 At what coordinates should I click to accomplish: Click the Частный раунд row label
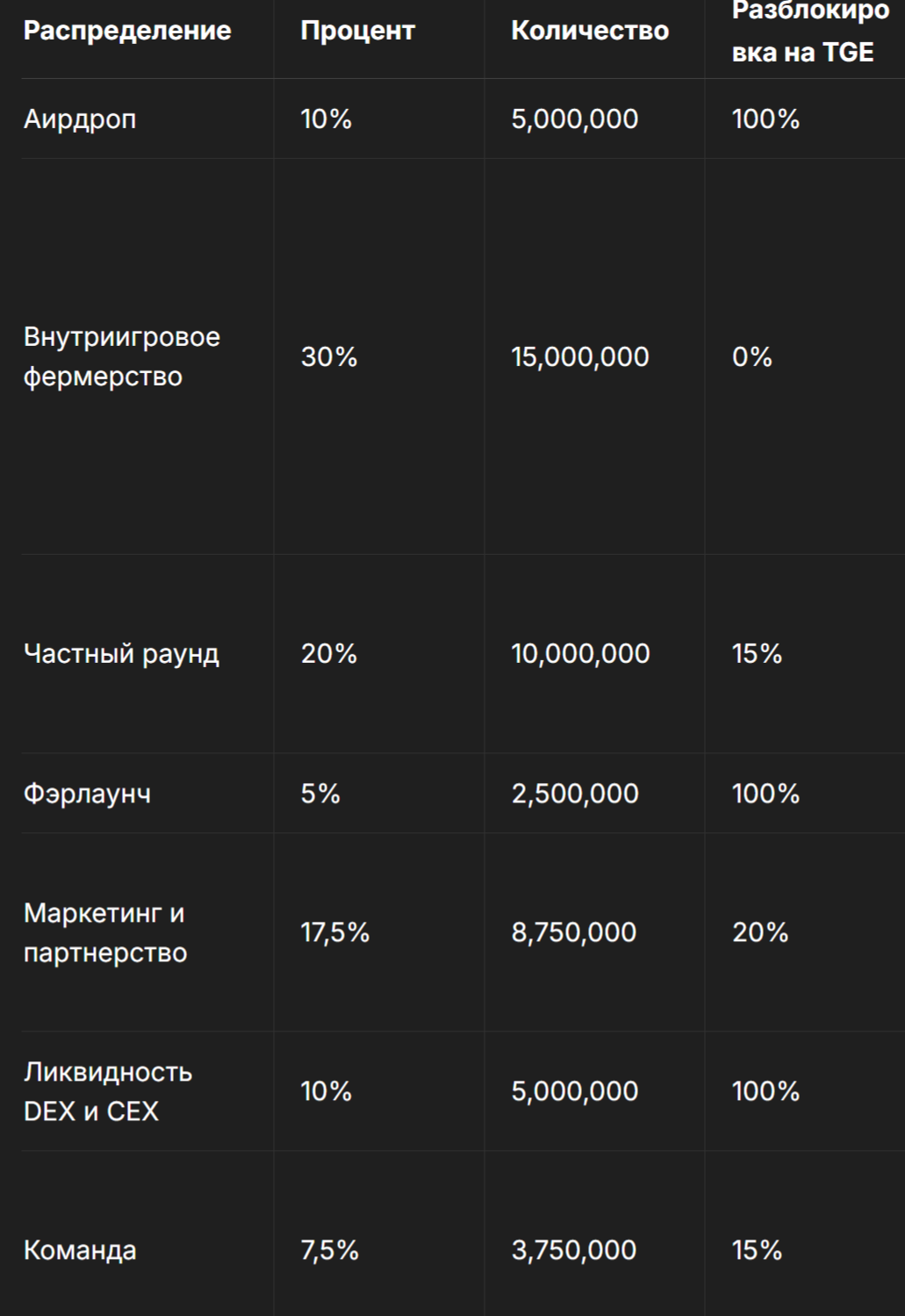pyautogui.click(x=121, y=654)
